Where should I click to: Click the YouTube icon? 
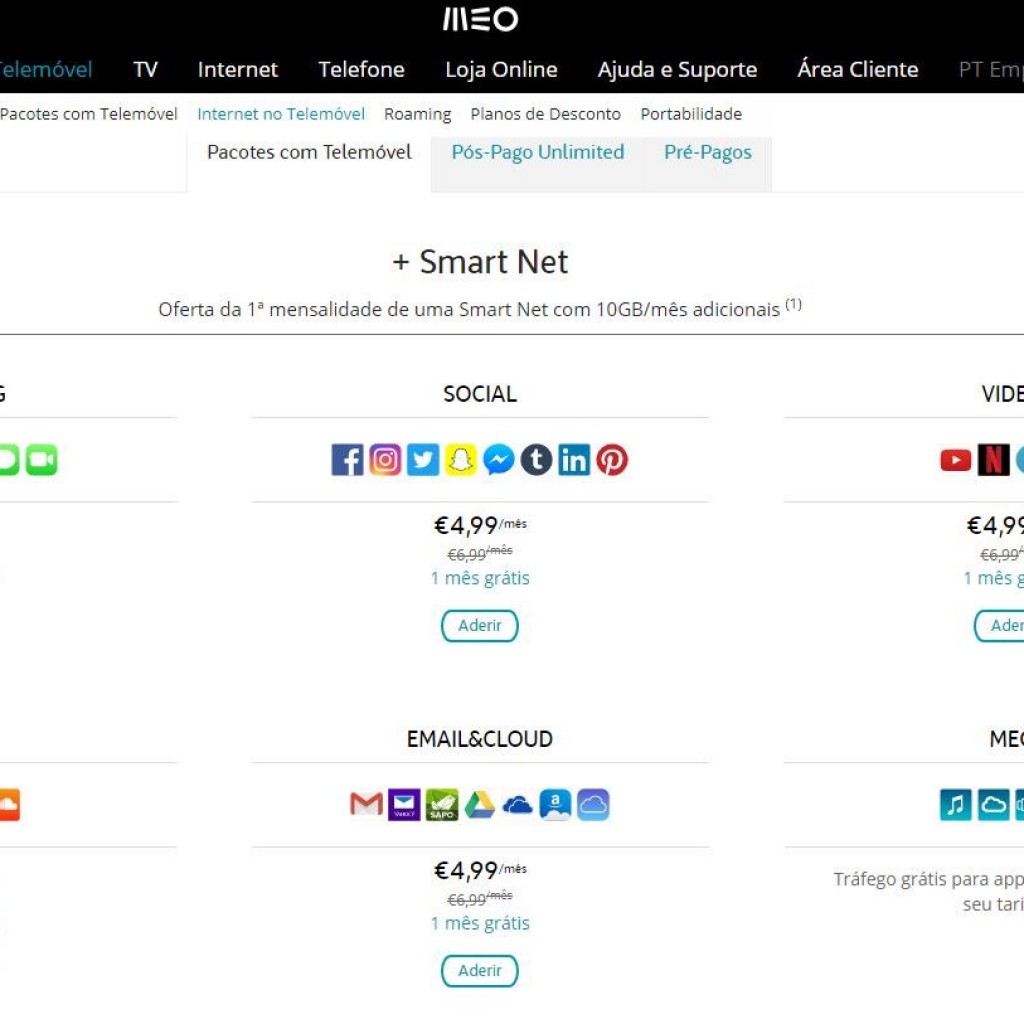[x=956, y=460]
